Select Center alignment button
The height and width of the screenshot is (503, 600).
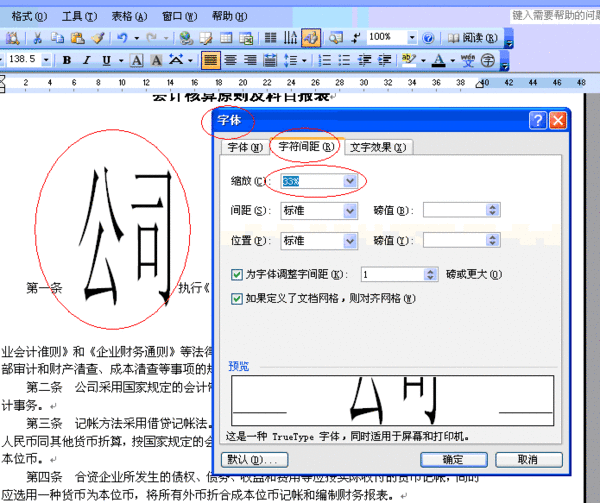tap(230, 60)
